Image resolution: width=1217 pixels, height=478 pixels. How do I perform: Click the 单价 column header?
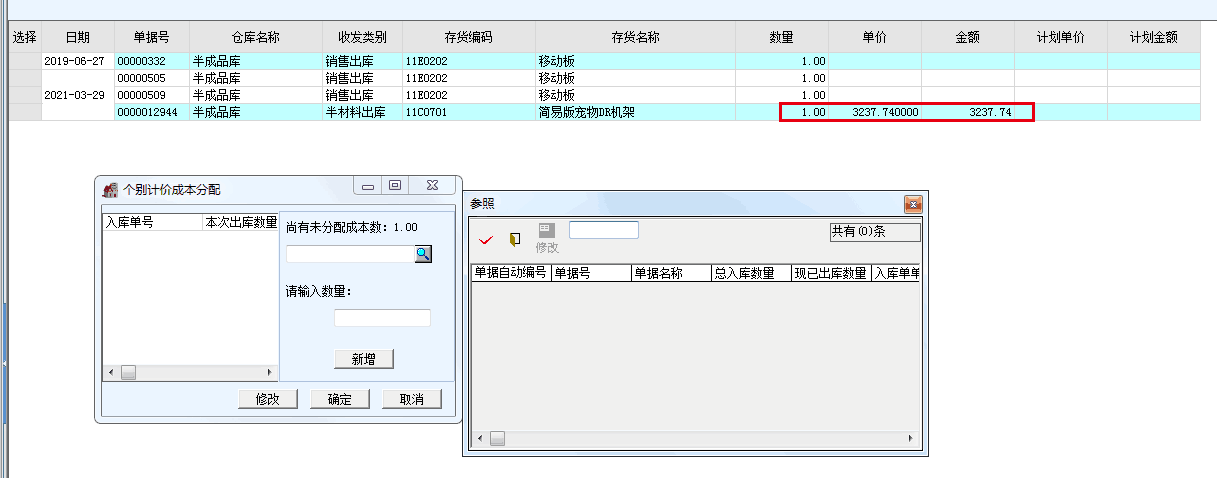point(875,37)
